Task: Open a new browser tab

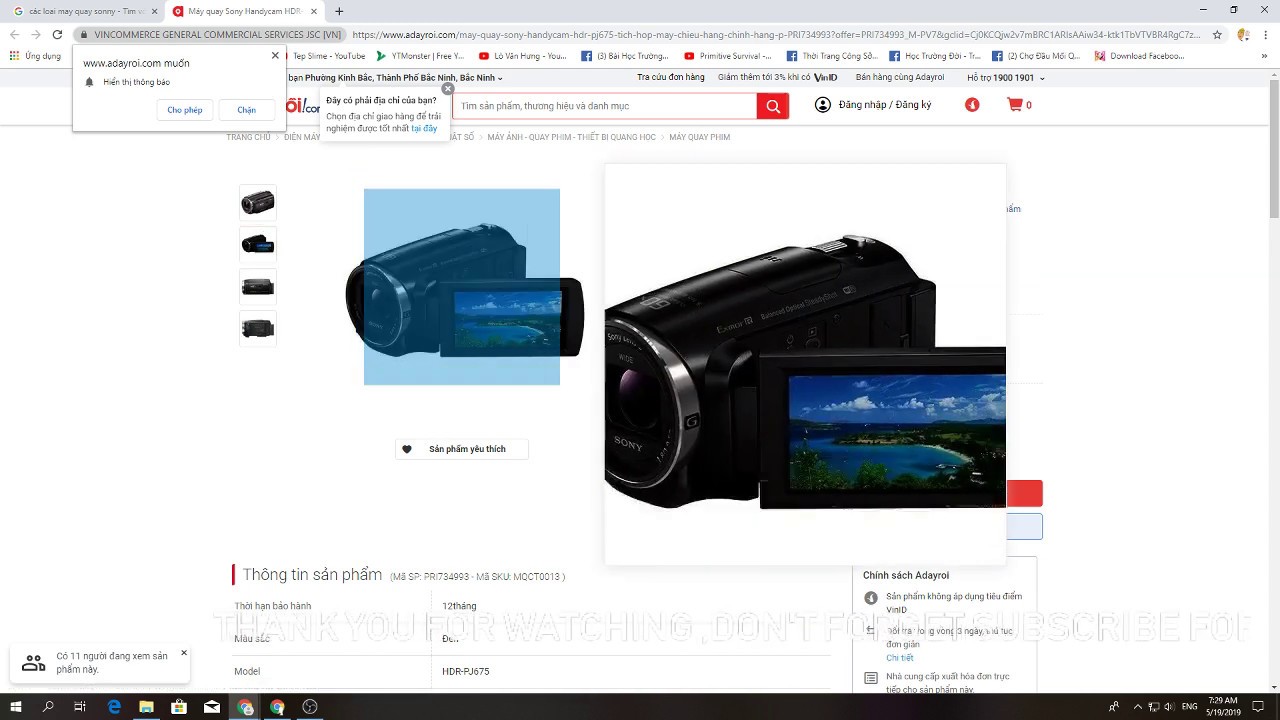Action: click(x=339, y=11)
